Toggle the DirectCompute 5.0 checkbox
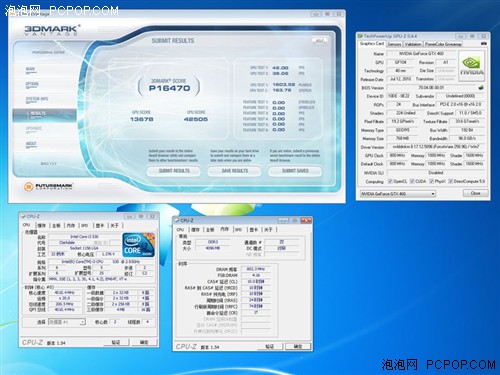Image resolution: width=500 pixels, height=375 pixels. tap(450, 181)
